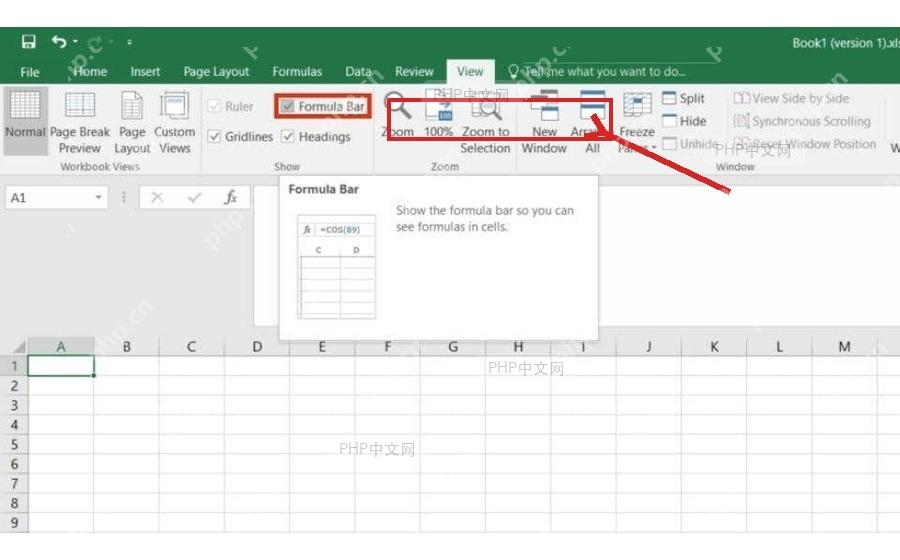Screen dimensions: 900x560
Task: Select column K header
Action: click(x=714, y=347)
